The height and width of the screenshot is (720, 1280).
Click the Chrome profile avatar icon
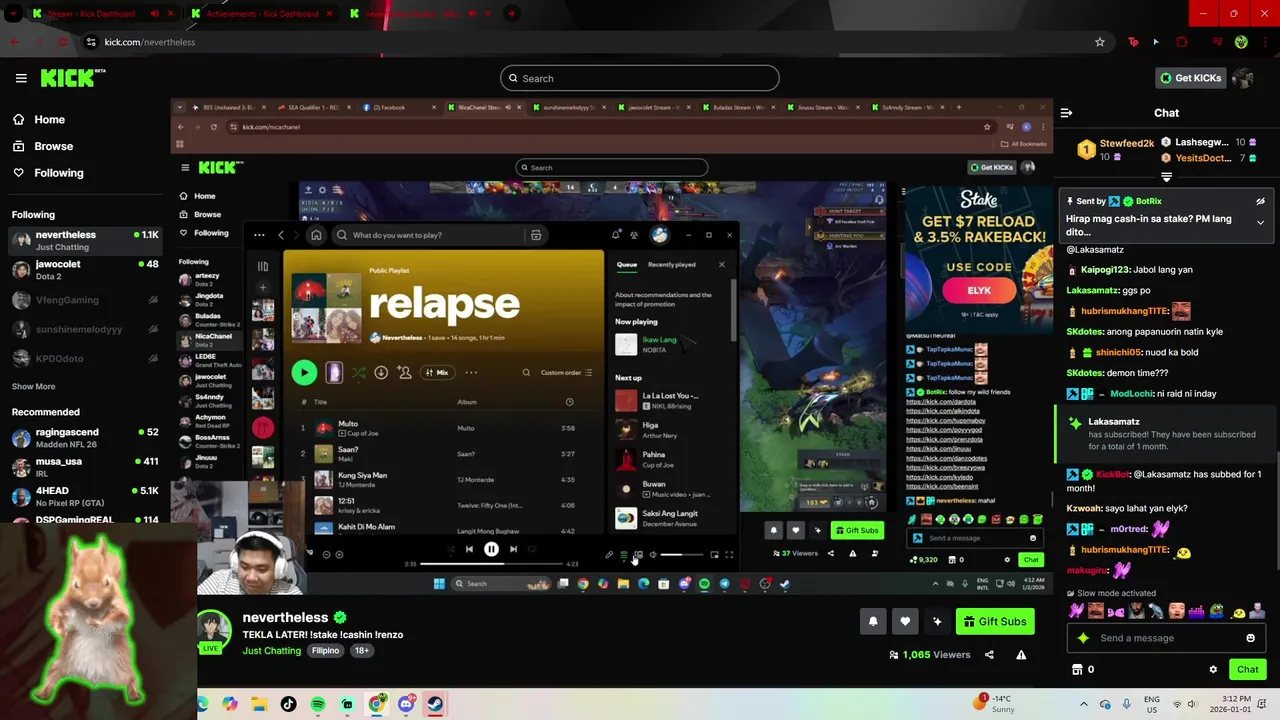(1241, 42)
